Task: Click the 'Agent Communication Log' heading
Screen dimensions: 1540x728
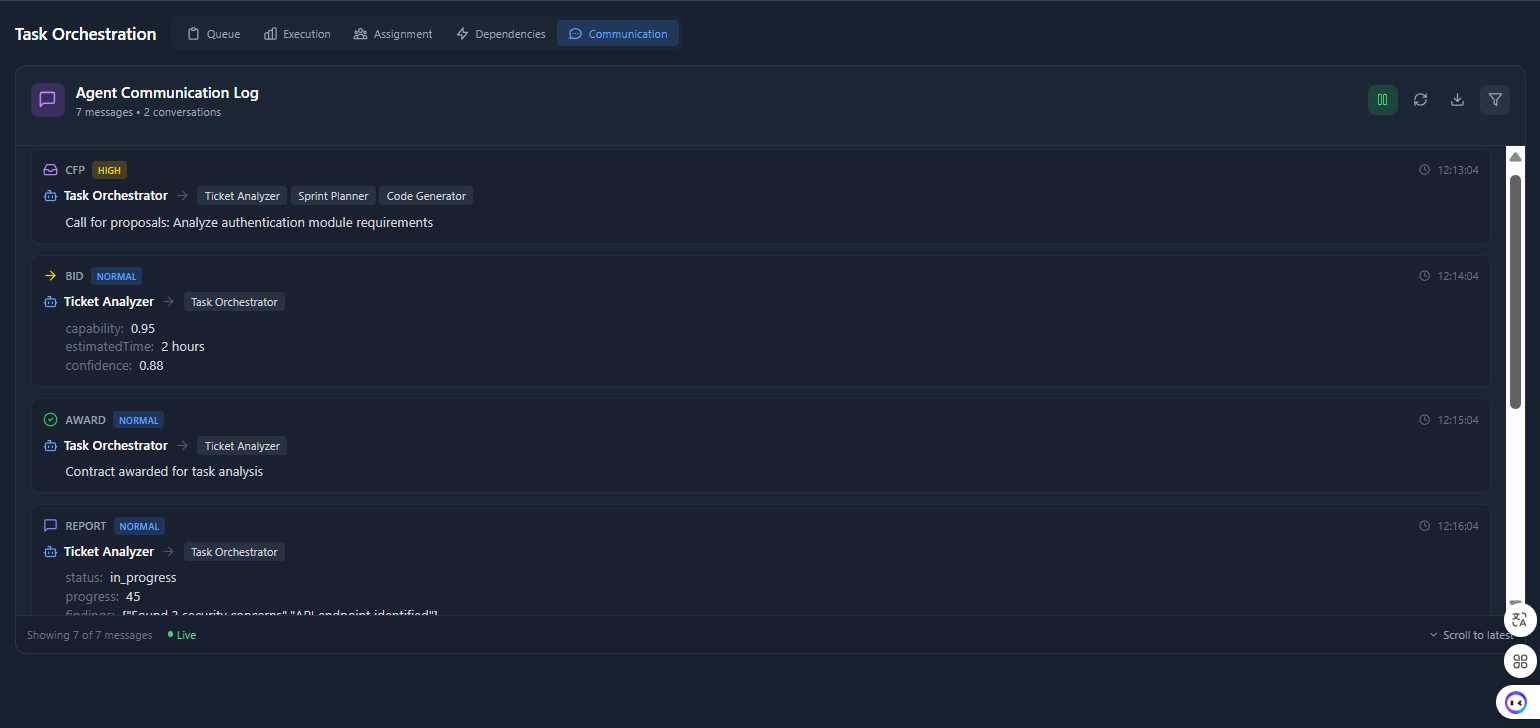Action: tap(167, 93)
